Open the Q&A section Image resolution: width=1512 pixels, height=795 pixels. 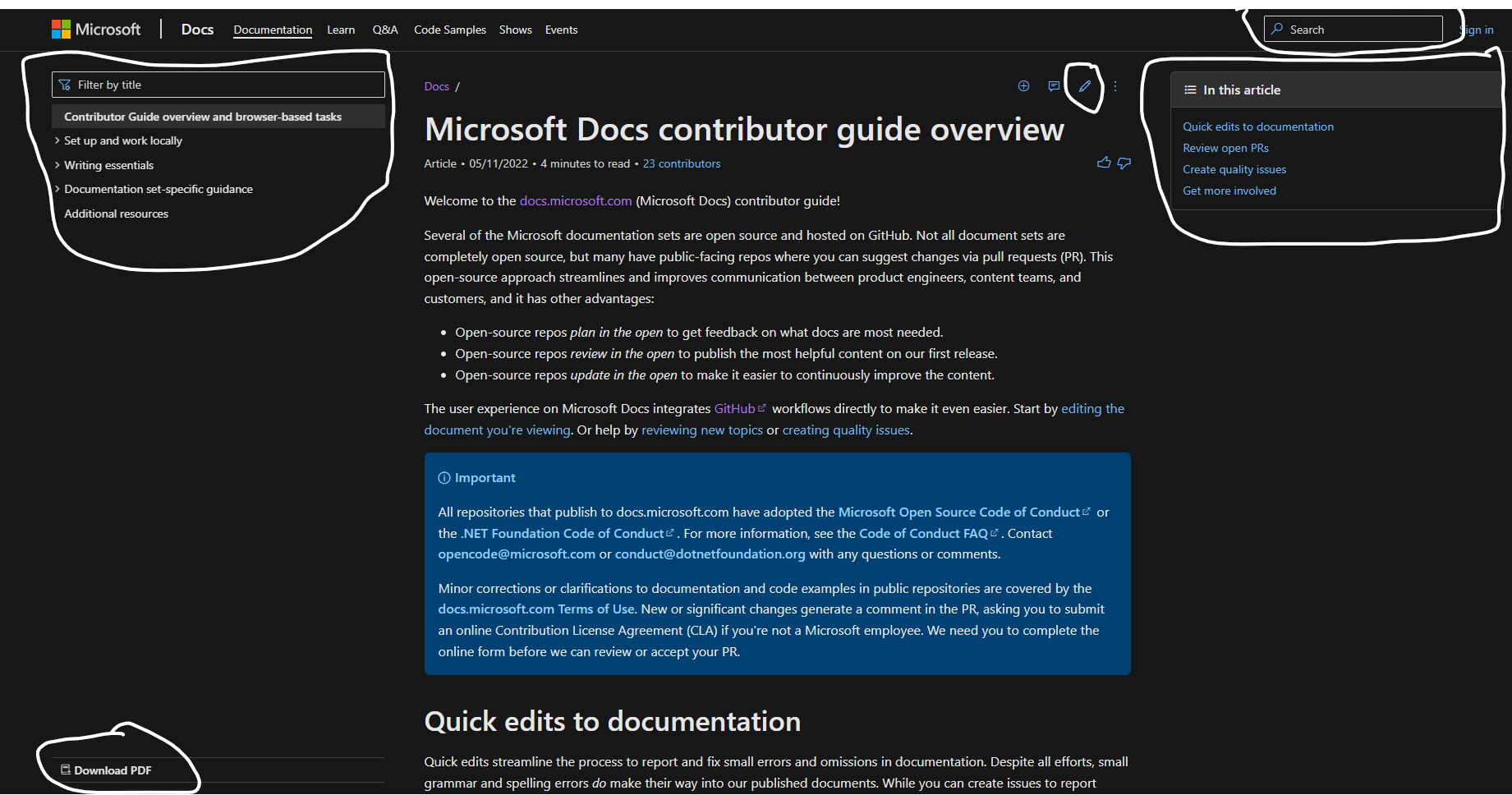[385, 30]
